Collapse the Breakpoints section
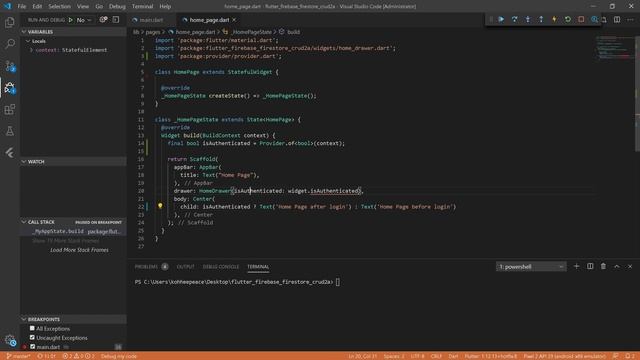 pos(24,319)
